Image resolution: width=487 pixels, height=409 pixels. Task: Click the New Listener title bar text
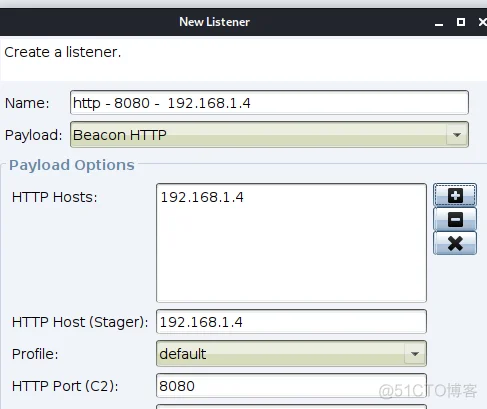214,22
